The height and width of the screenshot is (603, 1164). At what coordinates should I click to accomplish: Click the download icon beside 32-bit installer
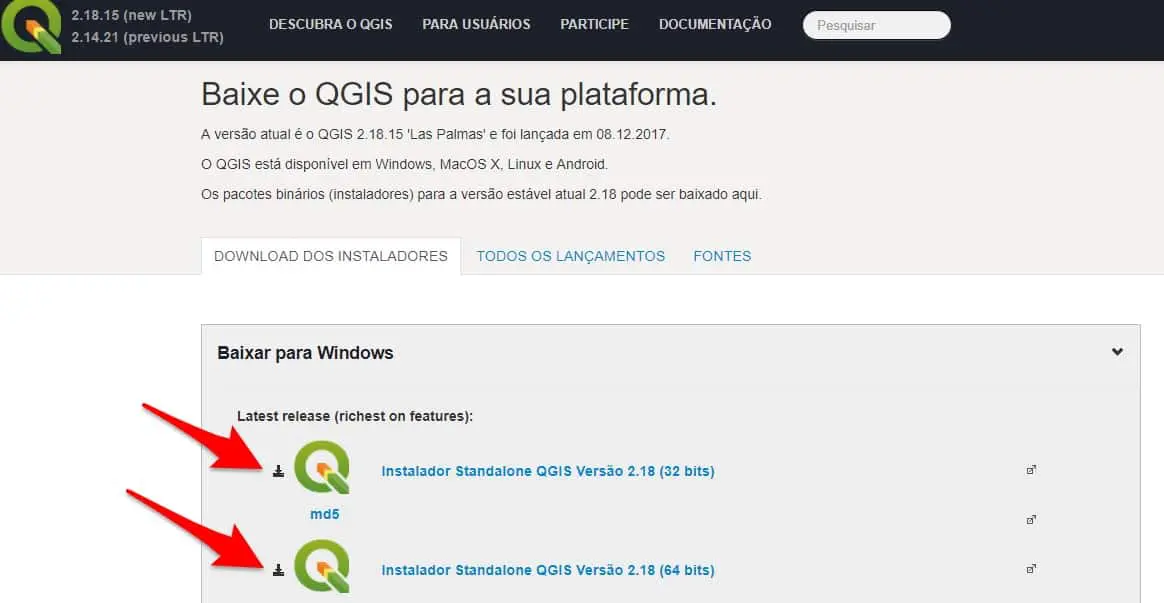279,471
